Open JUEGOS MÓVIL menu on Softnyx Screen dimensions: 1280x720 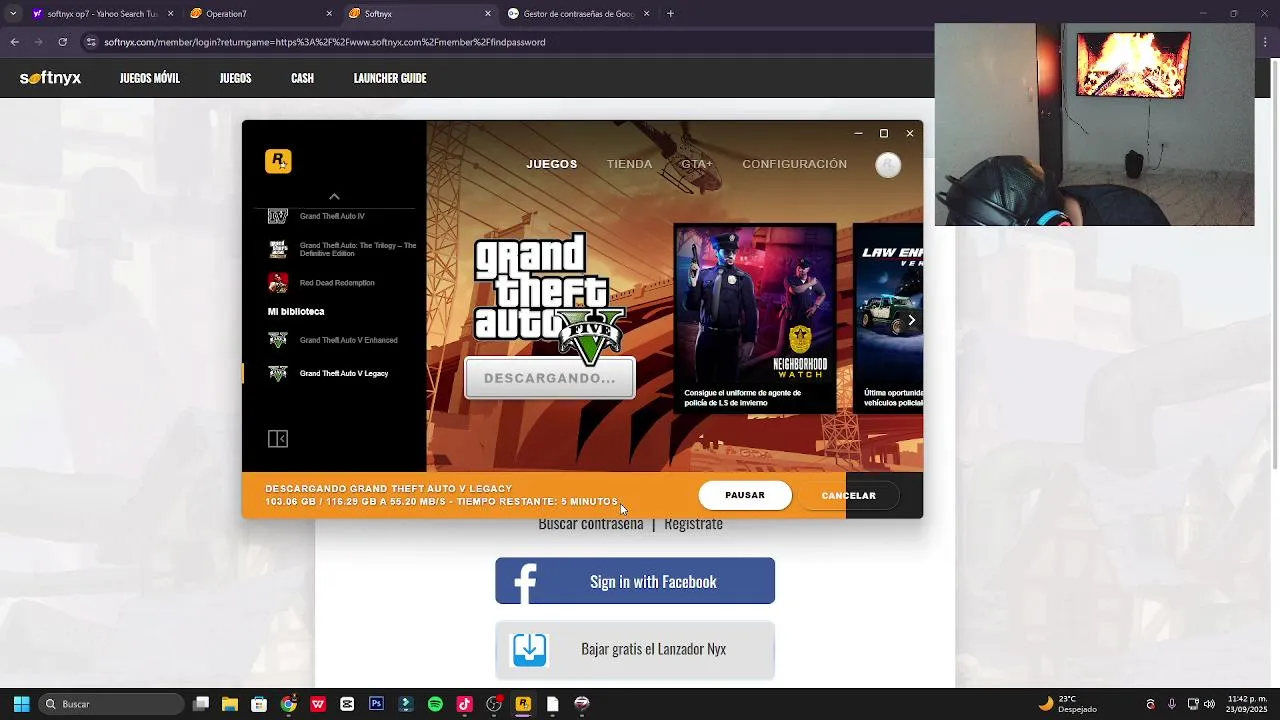tap(150, 78)
